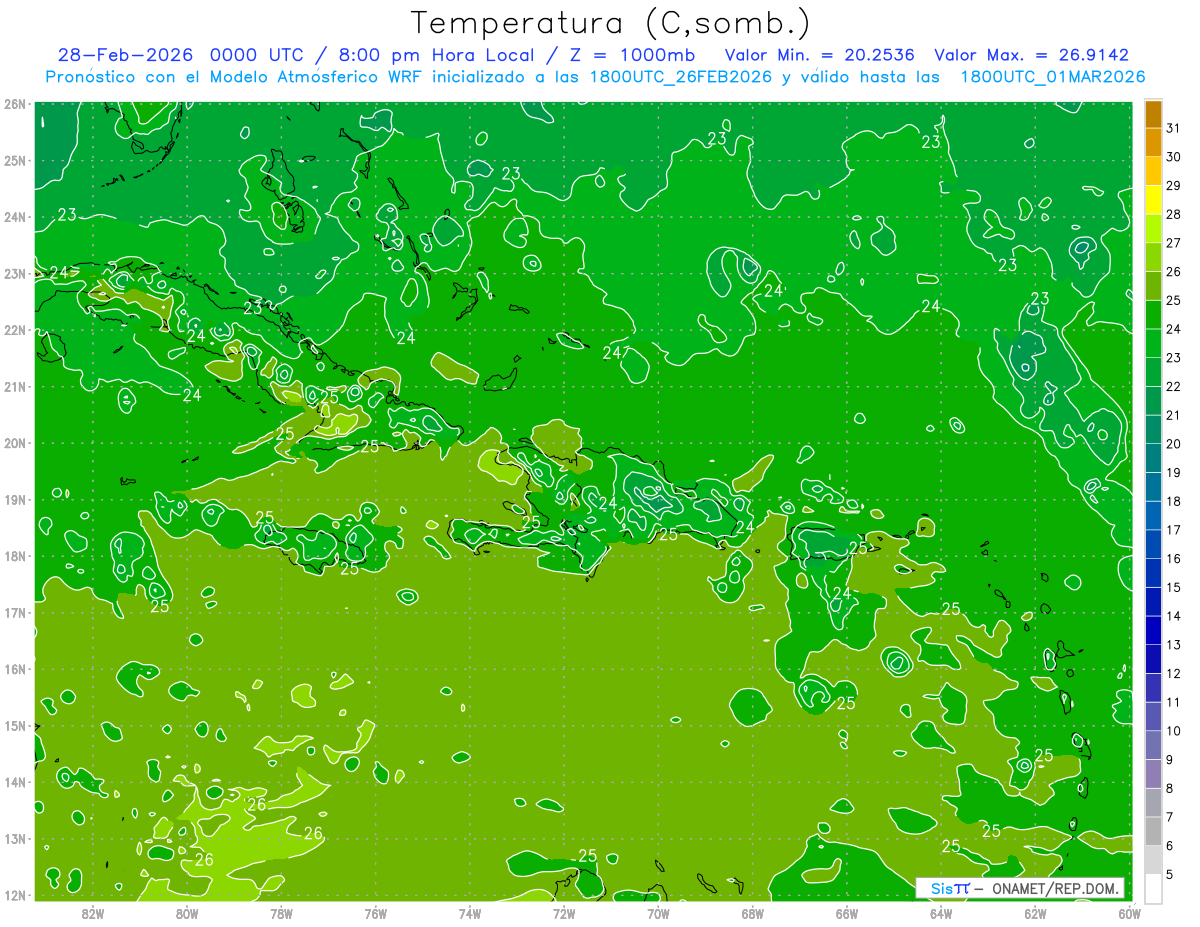The width and height of the screenshot is (1200, 927).
Task: Click the '22N' latitude axis label
Action: 15,330
